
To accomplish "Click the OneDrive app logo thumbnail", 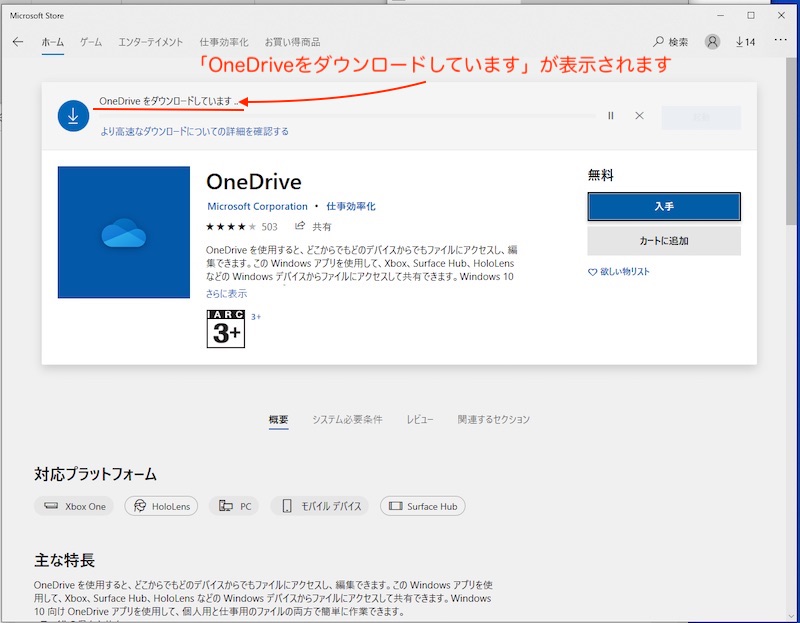I will (124, 232).
